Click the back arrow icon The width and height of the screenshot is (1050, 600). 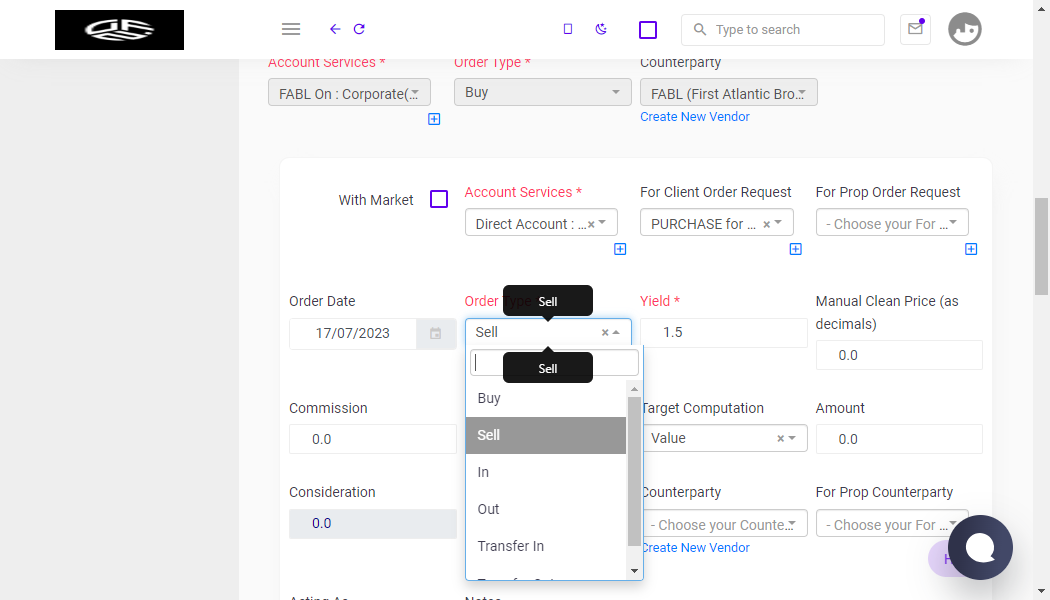(335, 29)
